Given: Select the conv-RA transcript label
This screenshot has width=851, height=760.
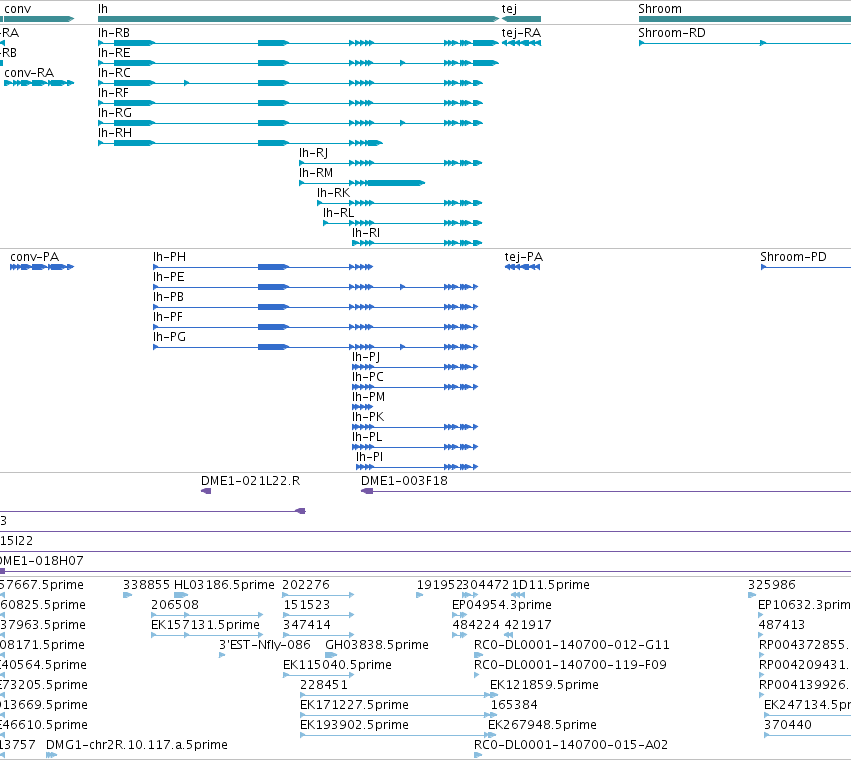Looking at the screenshot, I should click(29, 73).
